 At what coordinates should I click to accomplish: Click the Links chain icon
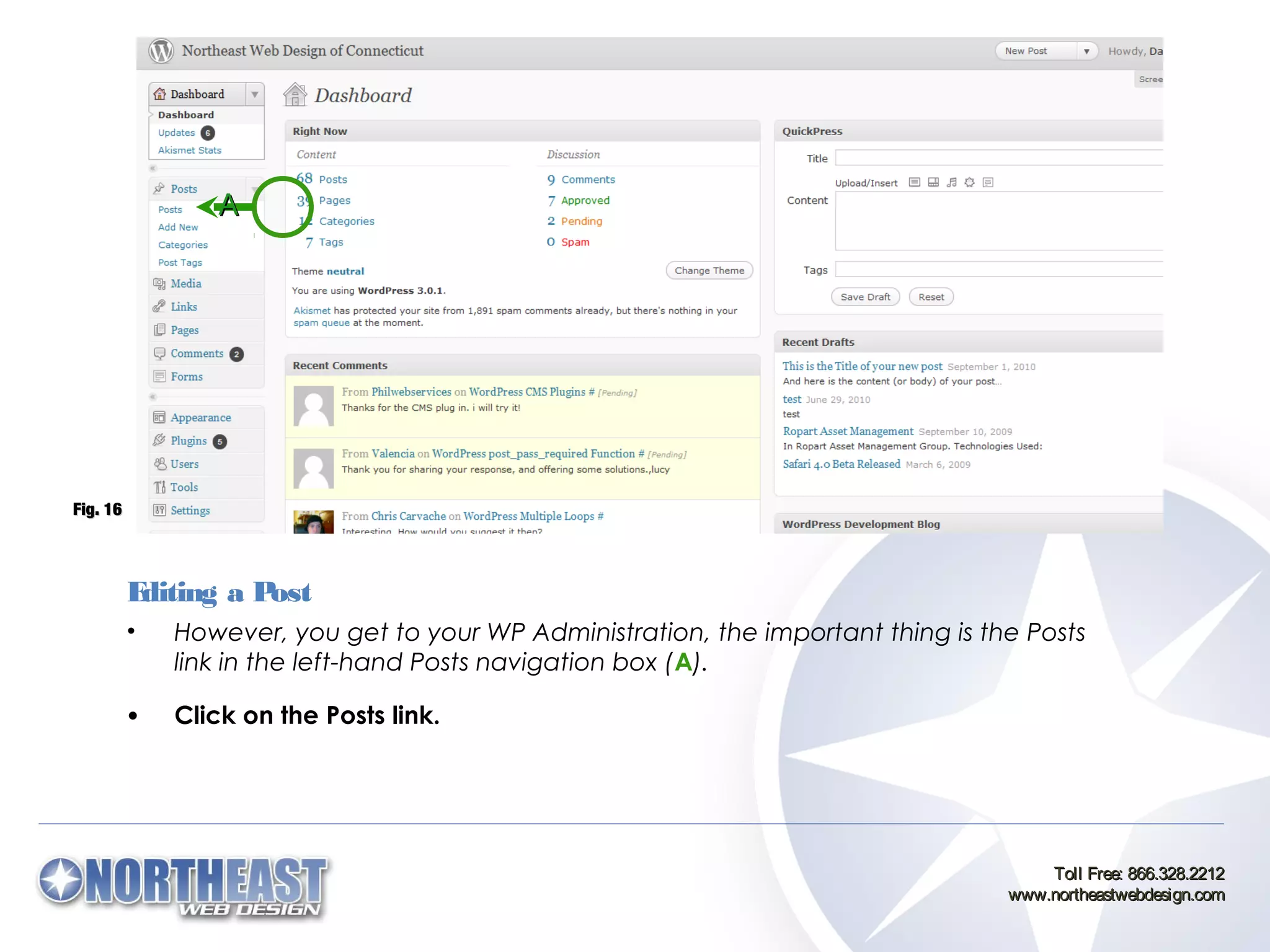[159, 306]
